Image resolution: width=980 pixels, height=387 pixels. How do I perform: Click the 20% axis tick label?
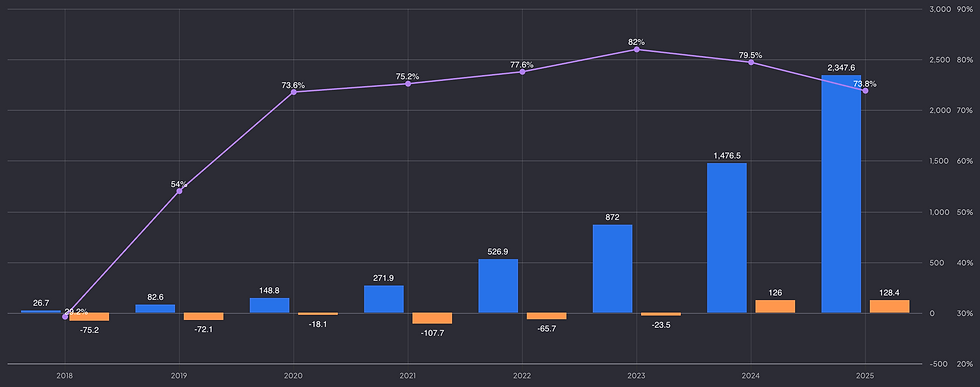(964, 364)
